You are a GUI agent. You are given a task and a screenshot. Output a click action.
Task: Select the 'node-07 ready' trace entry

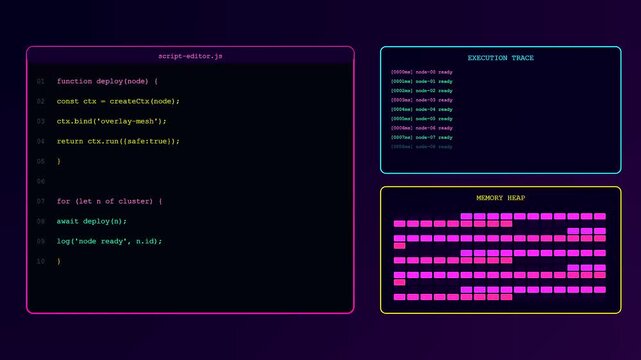[x=421, y=137]
